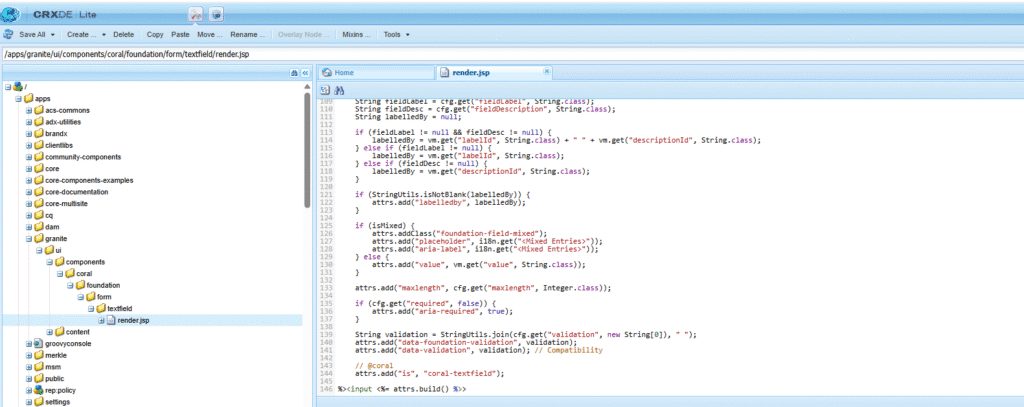Switch to the render.jsp tab

[494, 73]
